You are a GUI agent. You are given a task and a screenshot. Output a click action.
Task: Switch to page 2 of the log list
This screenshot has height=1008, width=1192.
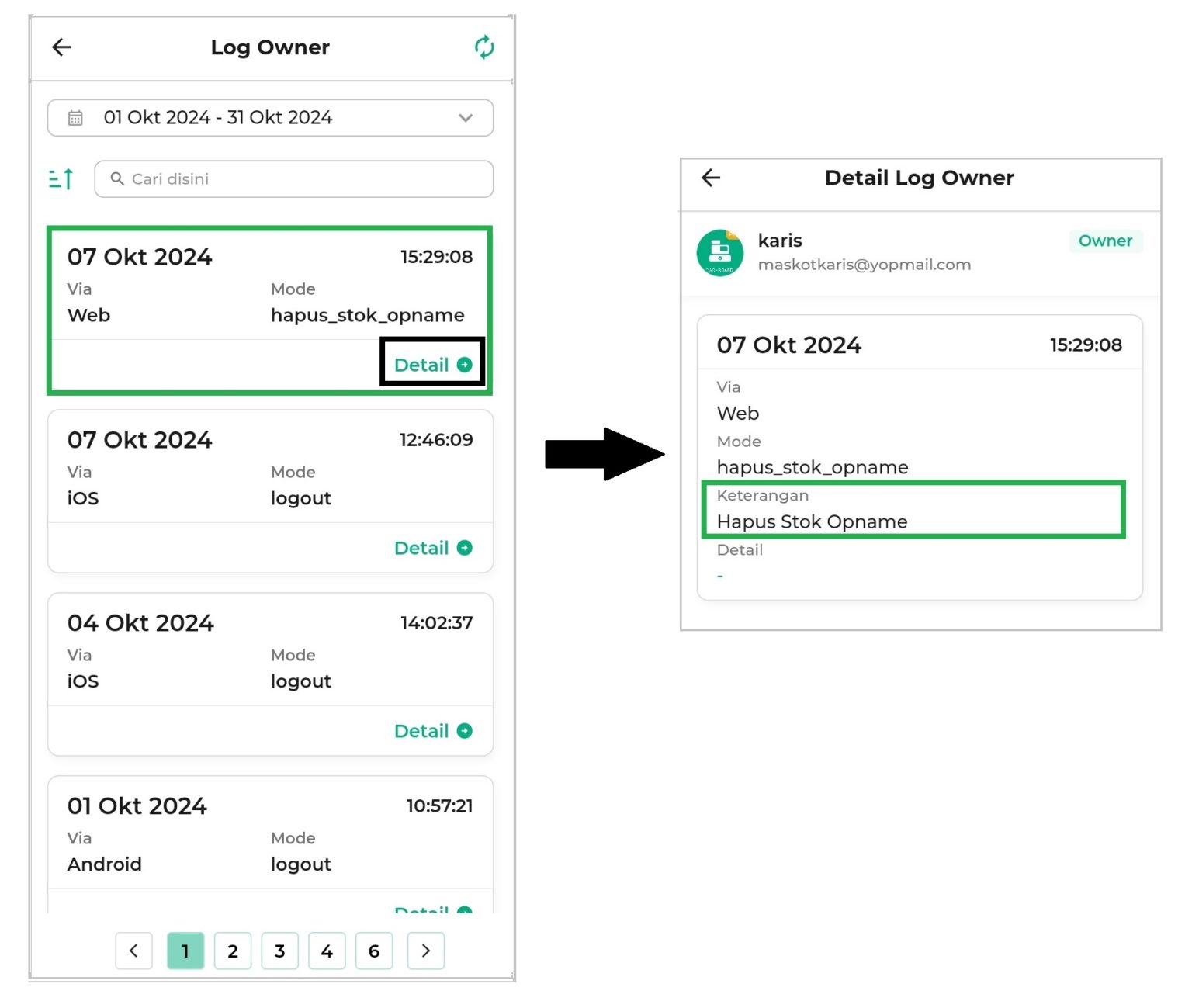tap(233, 951)
